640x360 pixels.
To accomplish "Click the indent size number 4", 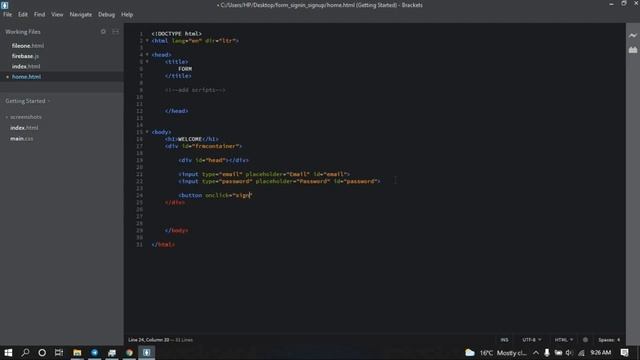I will 618,340.
